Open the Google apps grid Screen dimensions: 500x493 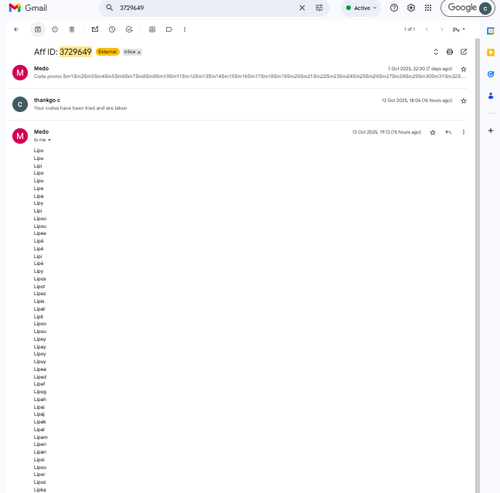pos(428,8)
